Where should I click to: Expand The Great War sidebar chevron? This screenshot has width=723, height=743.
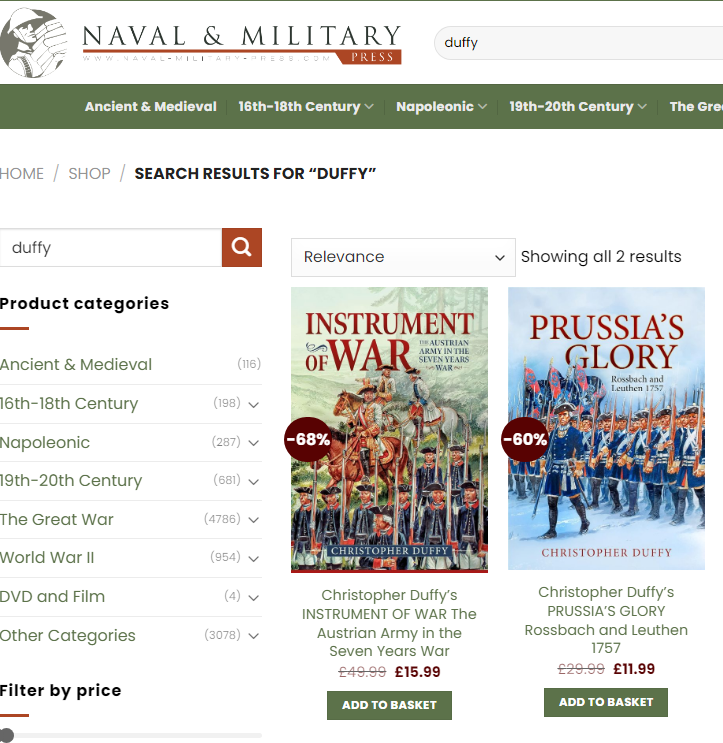(x=254, y=520)
